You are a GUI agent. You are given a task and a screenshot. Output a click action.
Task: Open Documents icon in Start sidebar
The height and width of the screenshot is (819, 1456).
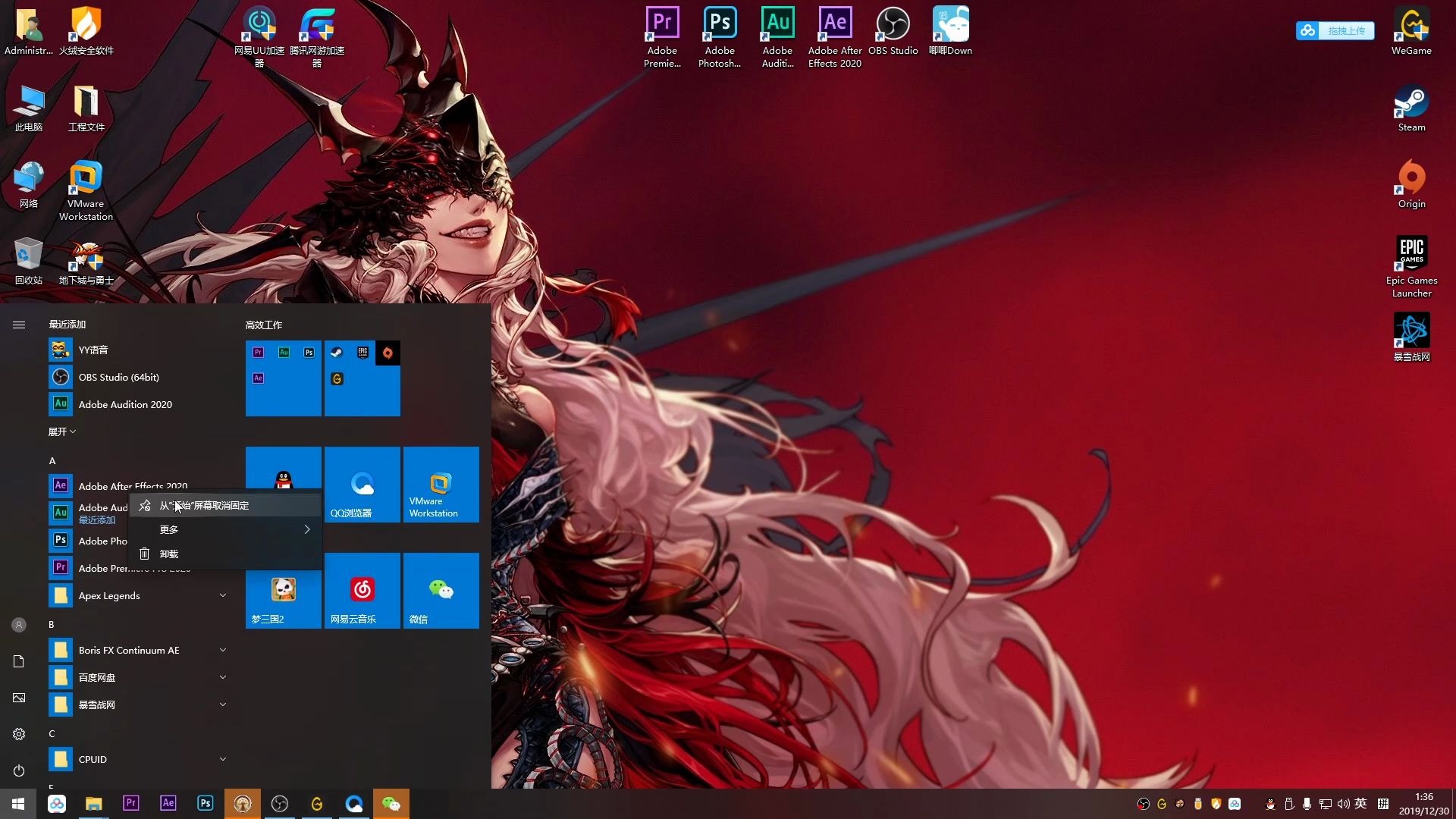pyautogui.click(x=19, y=661)
